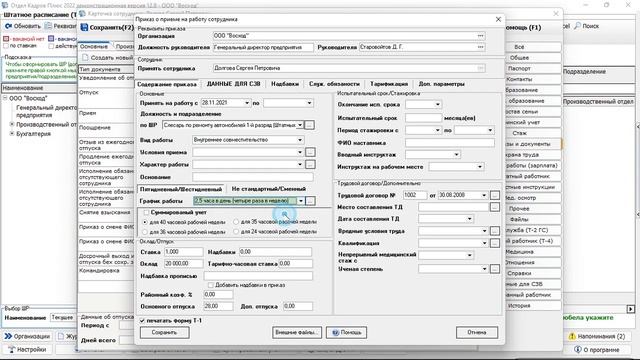Close the order dialog with X
640x360 pixels.
coord(498,19)
